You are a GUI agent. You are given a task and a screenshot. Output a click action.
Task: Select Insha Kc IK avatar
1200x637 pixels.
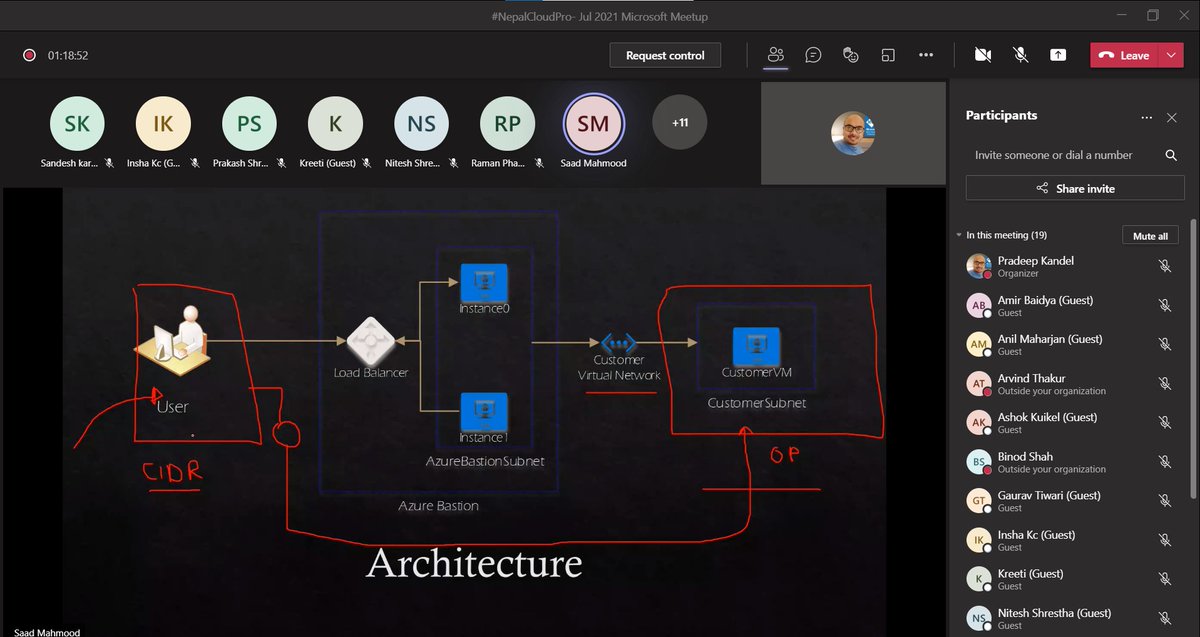(x=163, y=123)
